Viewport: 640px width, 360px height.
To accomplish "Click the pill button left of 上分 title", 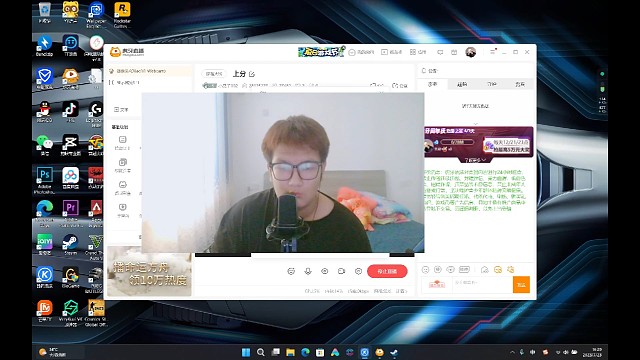I will pyautogui.click(x=214, y=74).
